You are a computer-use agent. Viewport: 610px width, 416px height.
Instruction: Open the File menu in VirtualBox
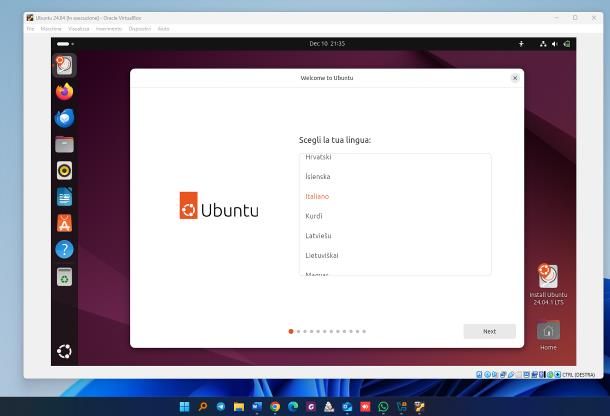click(30, 29)
